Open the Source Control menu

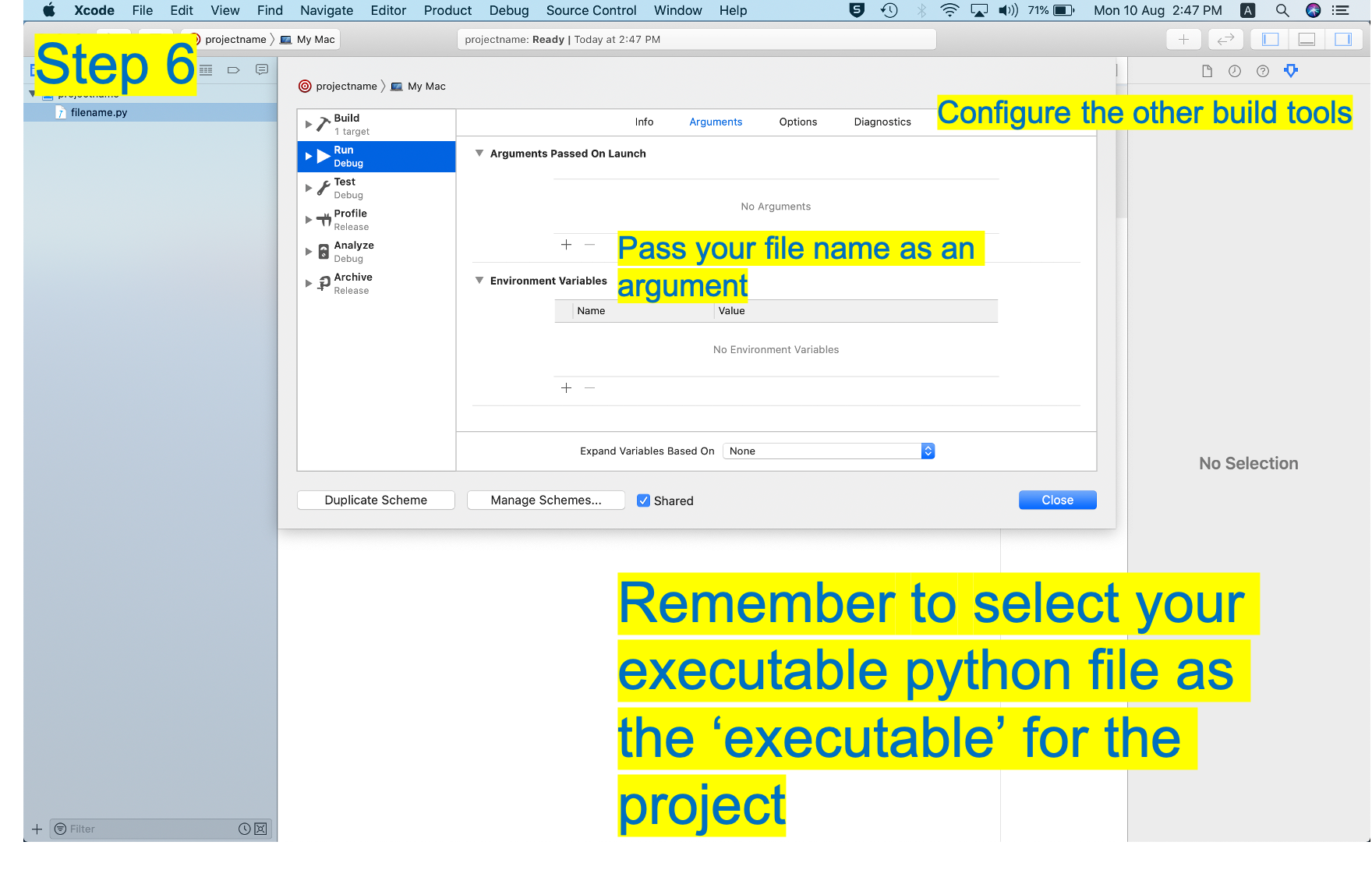click(591, 10)
